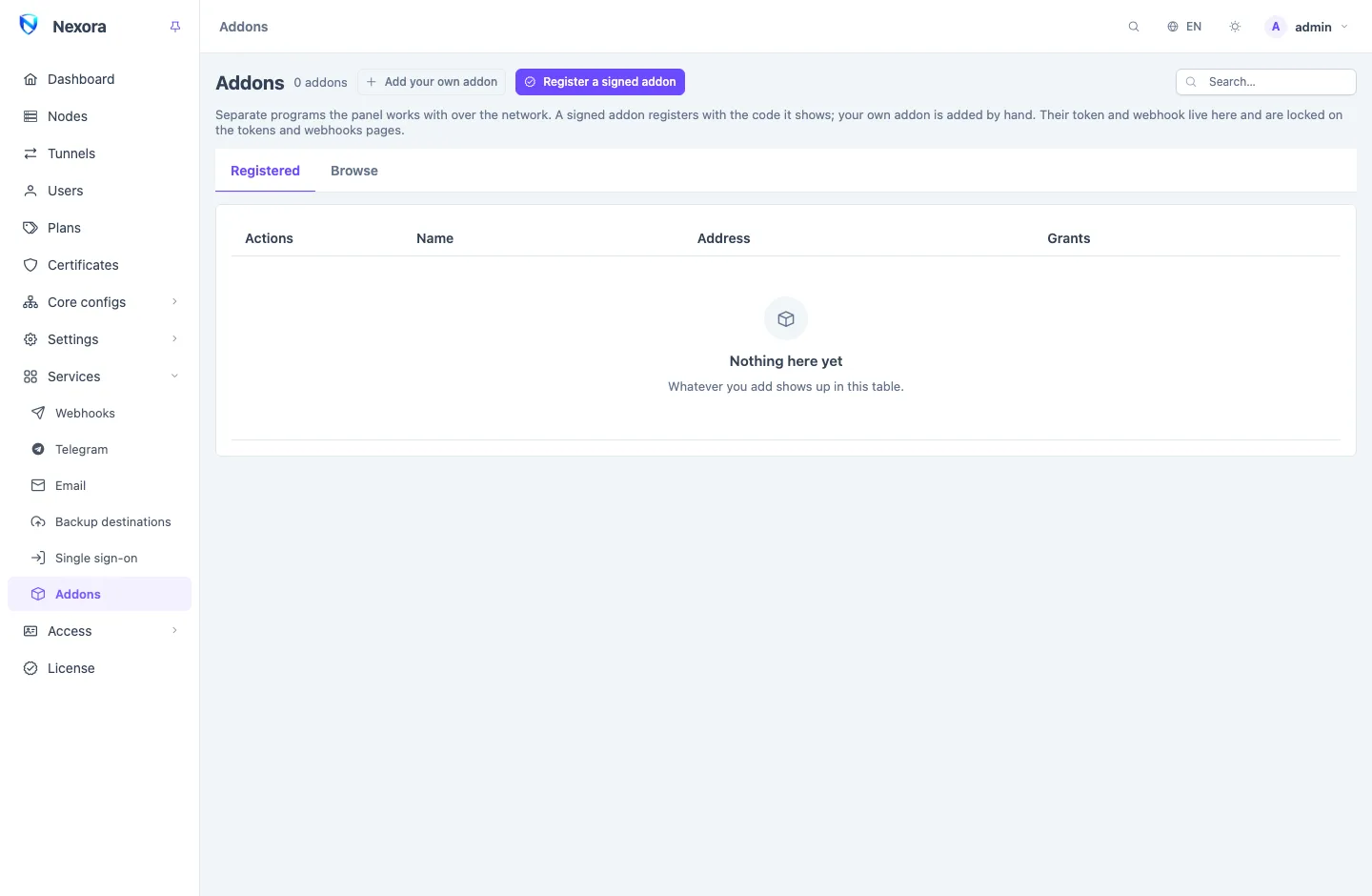The width and height of the screenshot is (1372, 896).
Task: Click the Actions column header
Action: click(269, 238)
